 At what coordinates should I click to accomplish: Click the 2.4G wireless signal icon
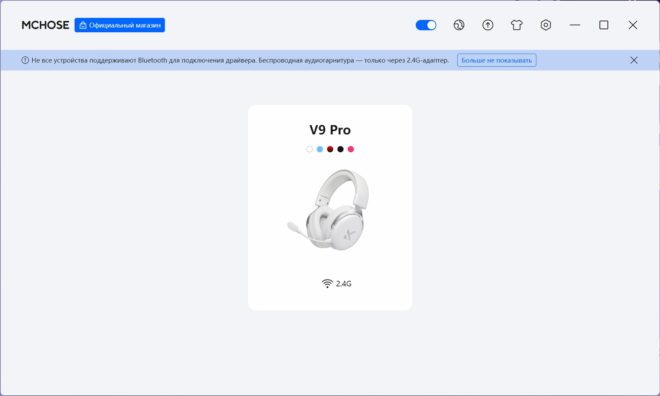327,283
